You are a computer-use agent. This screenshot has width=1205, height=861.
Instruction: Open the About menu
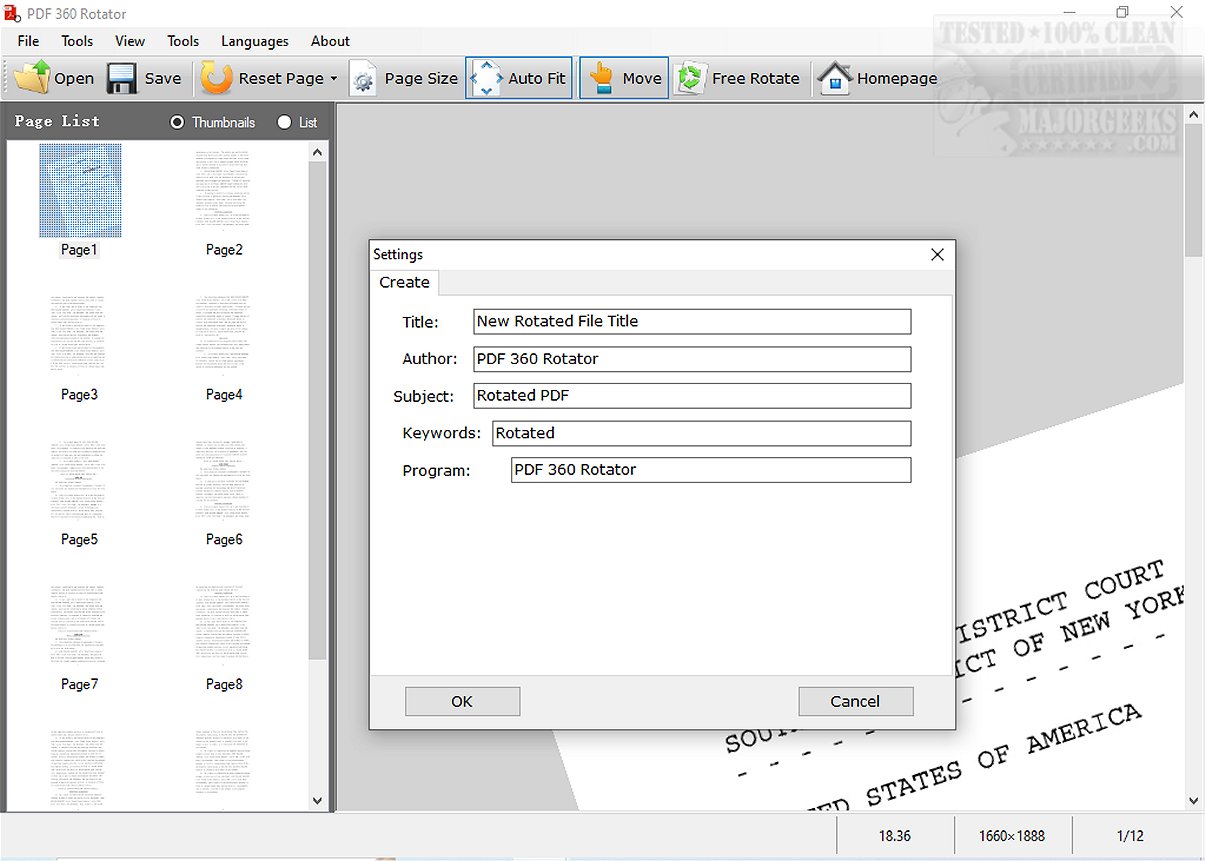pyautogui.click(x=330, y=41)
